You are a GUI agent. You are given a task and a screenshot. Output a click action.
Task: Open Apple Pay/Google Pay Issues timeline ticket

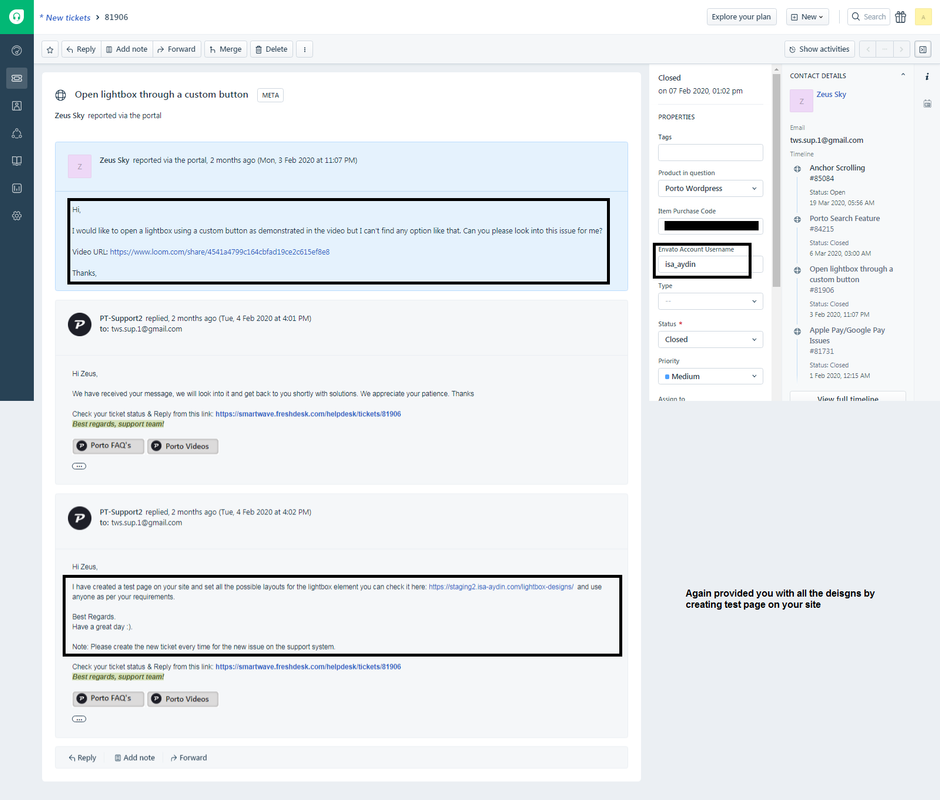(x=847, y=335)
